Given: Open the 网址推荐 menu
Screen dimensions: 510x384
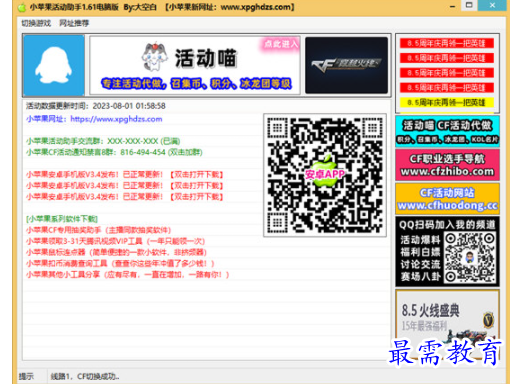Looking at the screenshot, I should (x=74, y=23).
